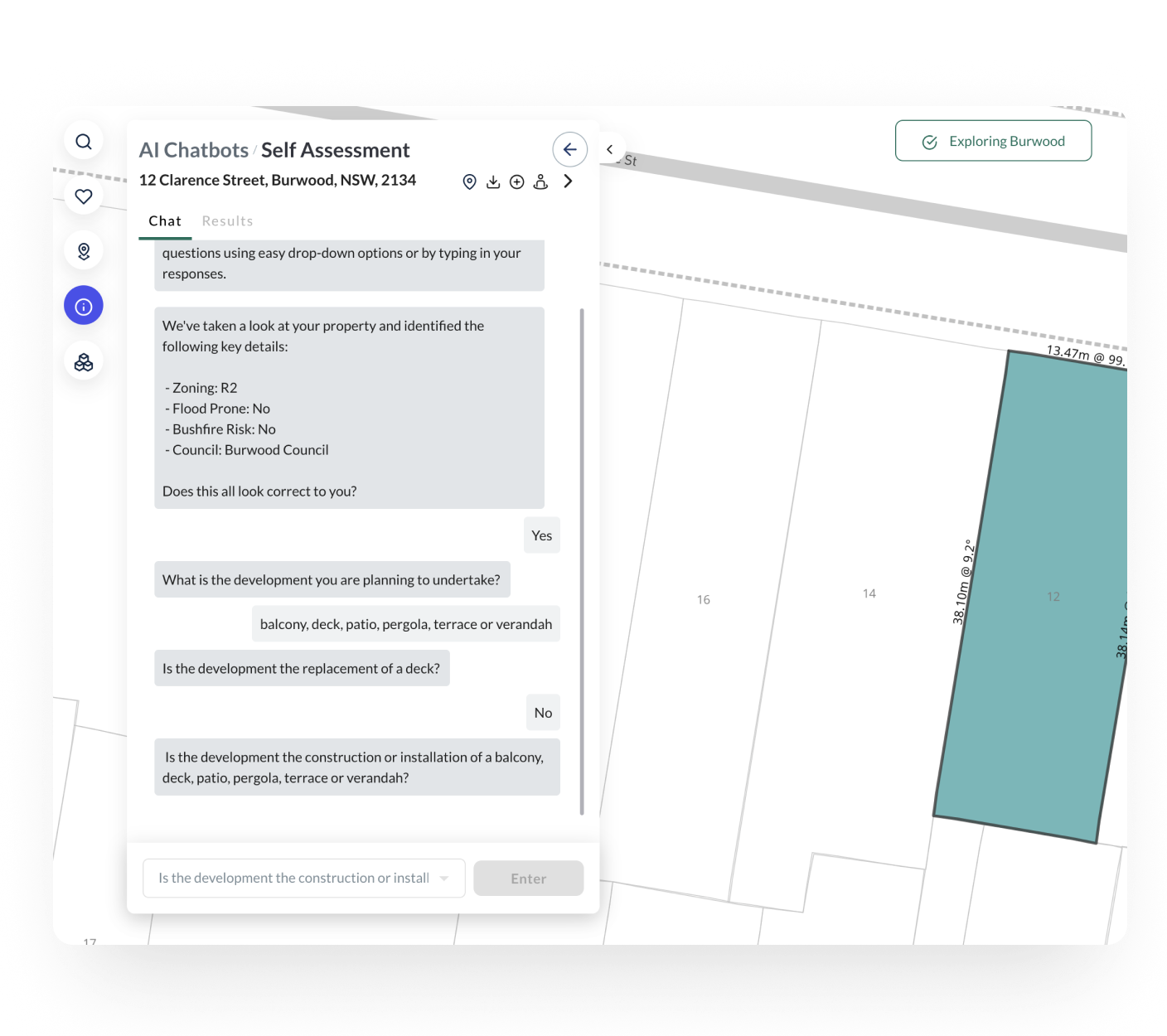Stay on the Chat tab
This screenshot has width=1167, height=1036.
[164, 220]
